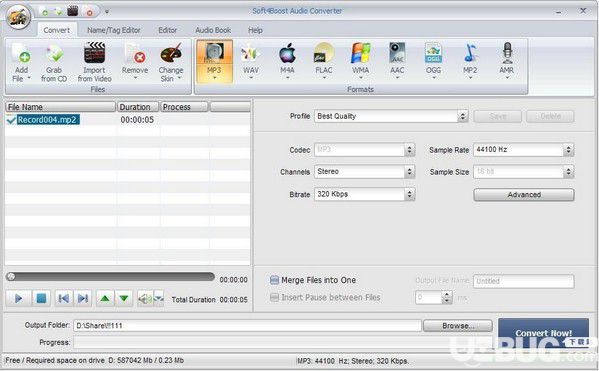Click the 00:00:05 duration cell
This screenshot has width=599, height=371.
tap(137, 120)
